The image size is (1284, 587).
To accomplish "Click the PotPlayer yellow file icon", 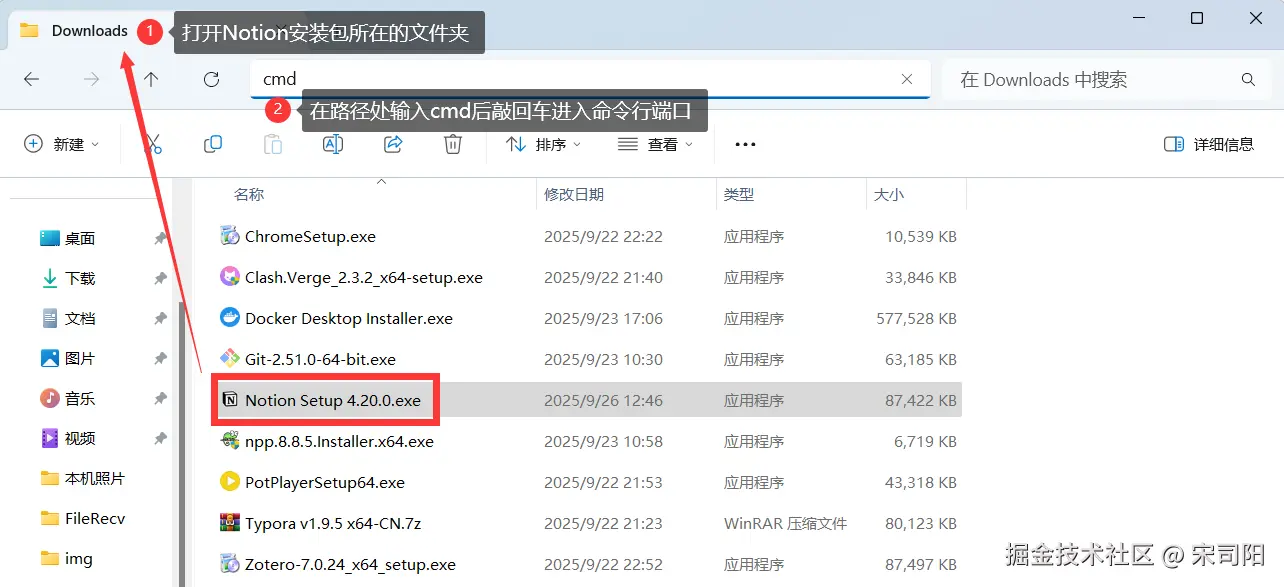I will 229,482.
